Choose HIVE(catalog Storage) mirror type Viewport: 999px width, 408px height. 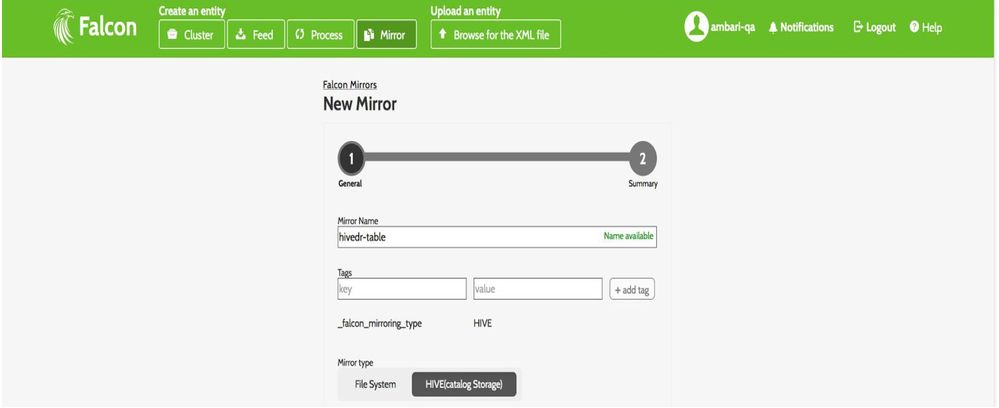(464, 384)
